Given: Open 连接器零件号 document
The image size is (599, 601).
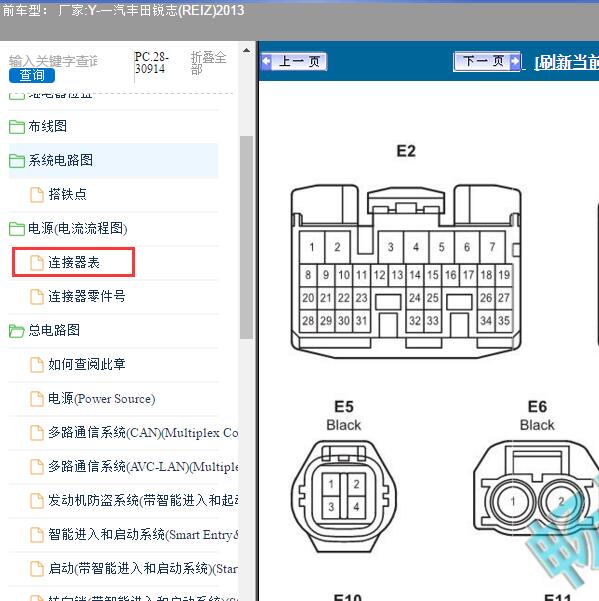Looking at the screenshot, I should pyautogui.click(x=87, y=296).
